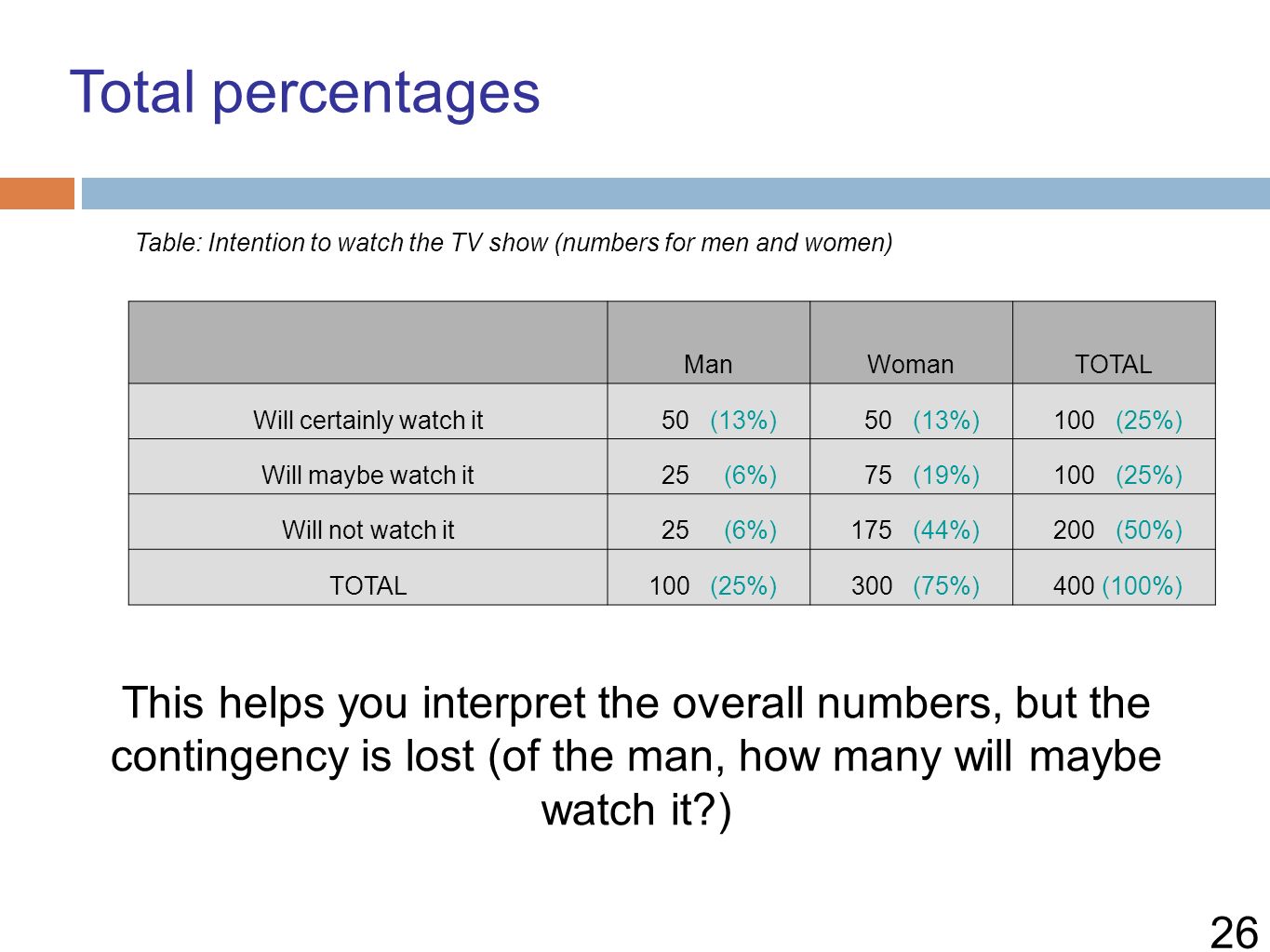Click the Man cell showing 50 (13%)
Image resolution: width=1270 pixels, height=952 pixels.
pyautogui.click(x=708, y=411)
